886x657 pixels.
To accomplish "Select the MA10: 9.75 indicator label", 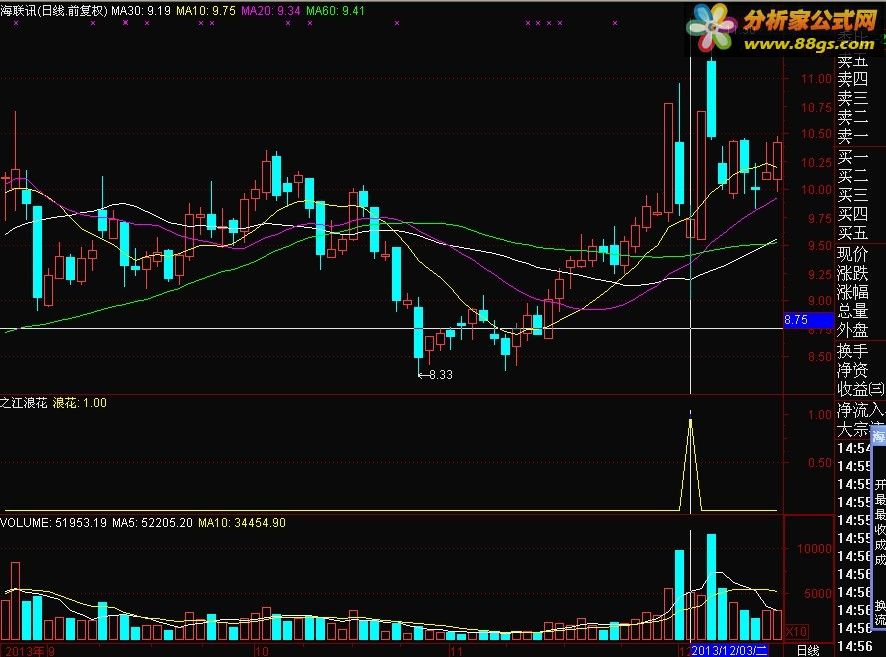I will [x=206, y=10].
